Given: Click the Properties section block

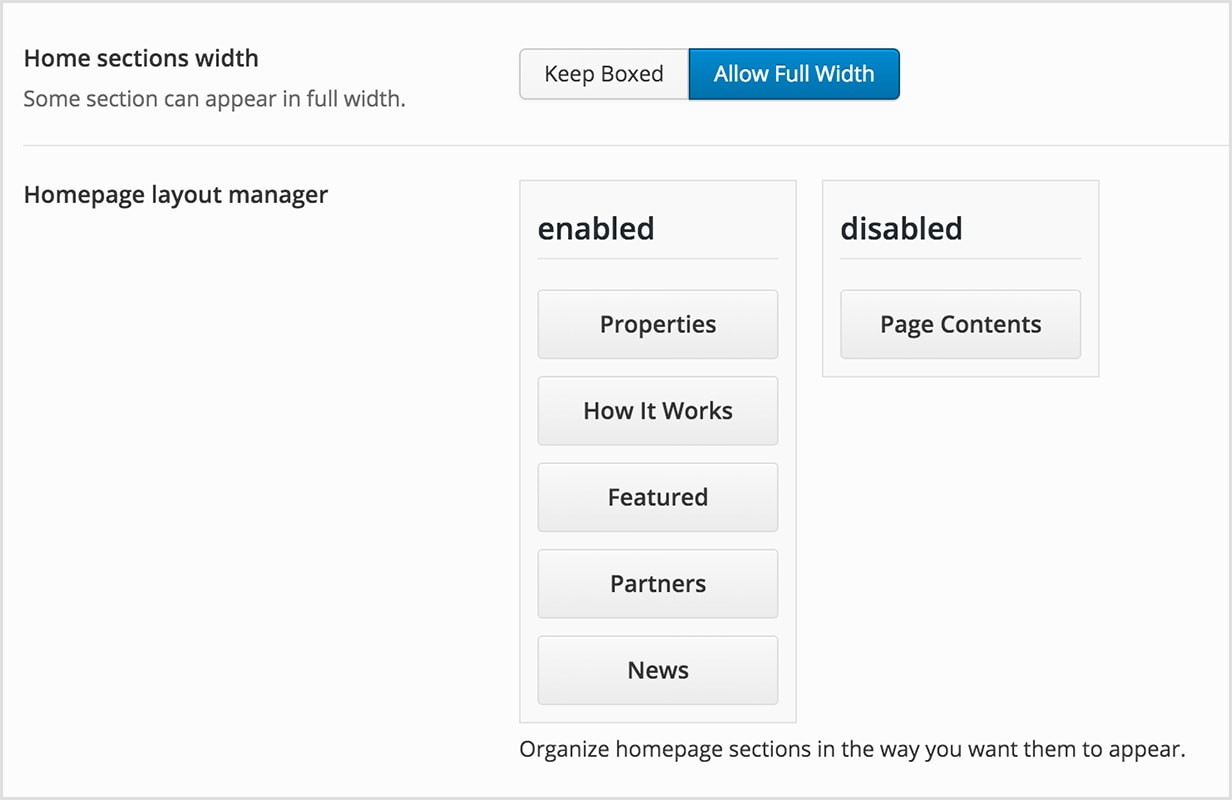Looking at the screenshot, I should [x=658, y=324].
